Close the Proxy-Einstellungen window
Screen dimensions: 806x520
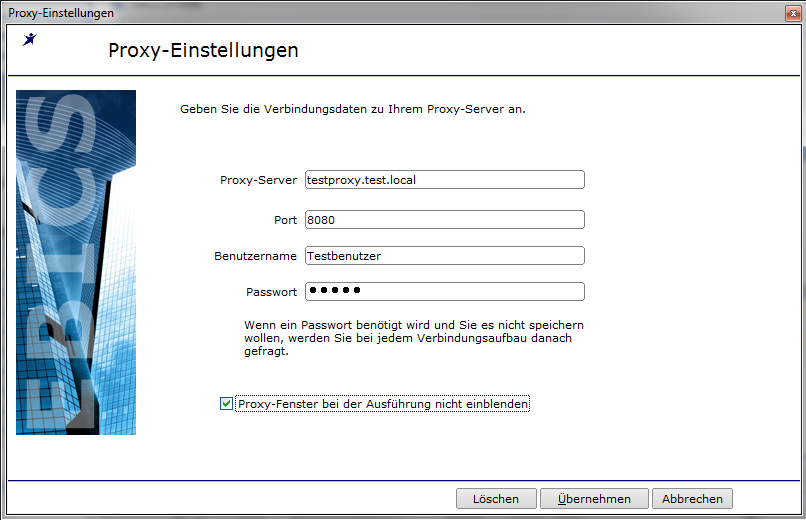793,13
